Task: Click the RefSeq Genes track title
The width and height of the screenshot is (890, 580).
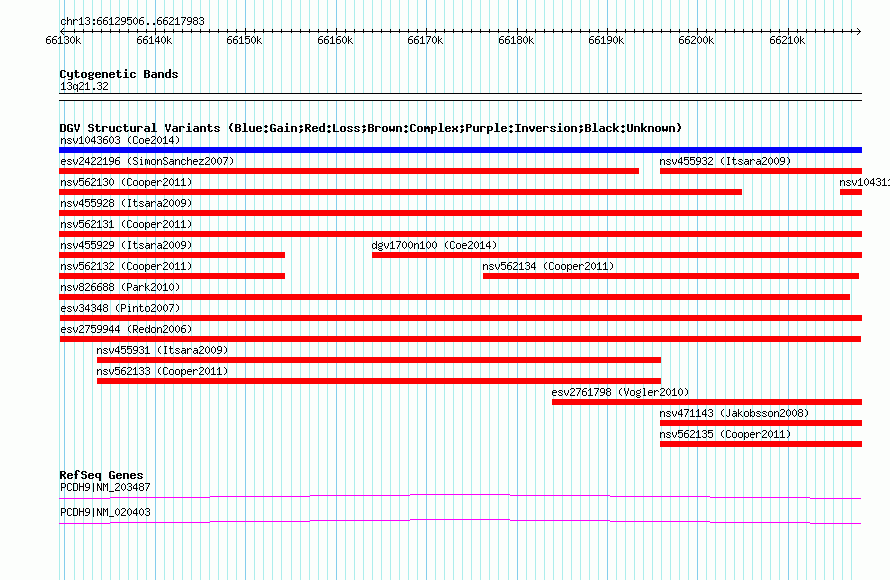Action: click(101, 475)
